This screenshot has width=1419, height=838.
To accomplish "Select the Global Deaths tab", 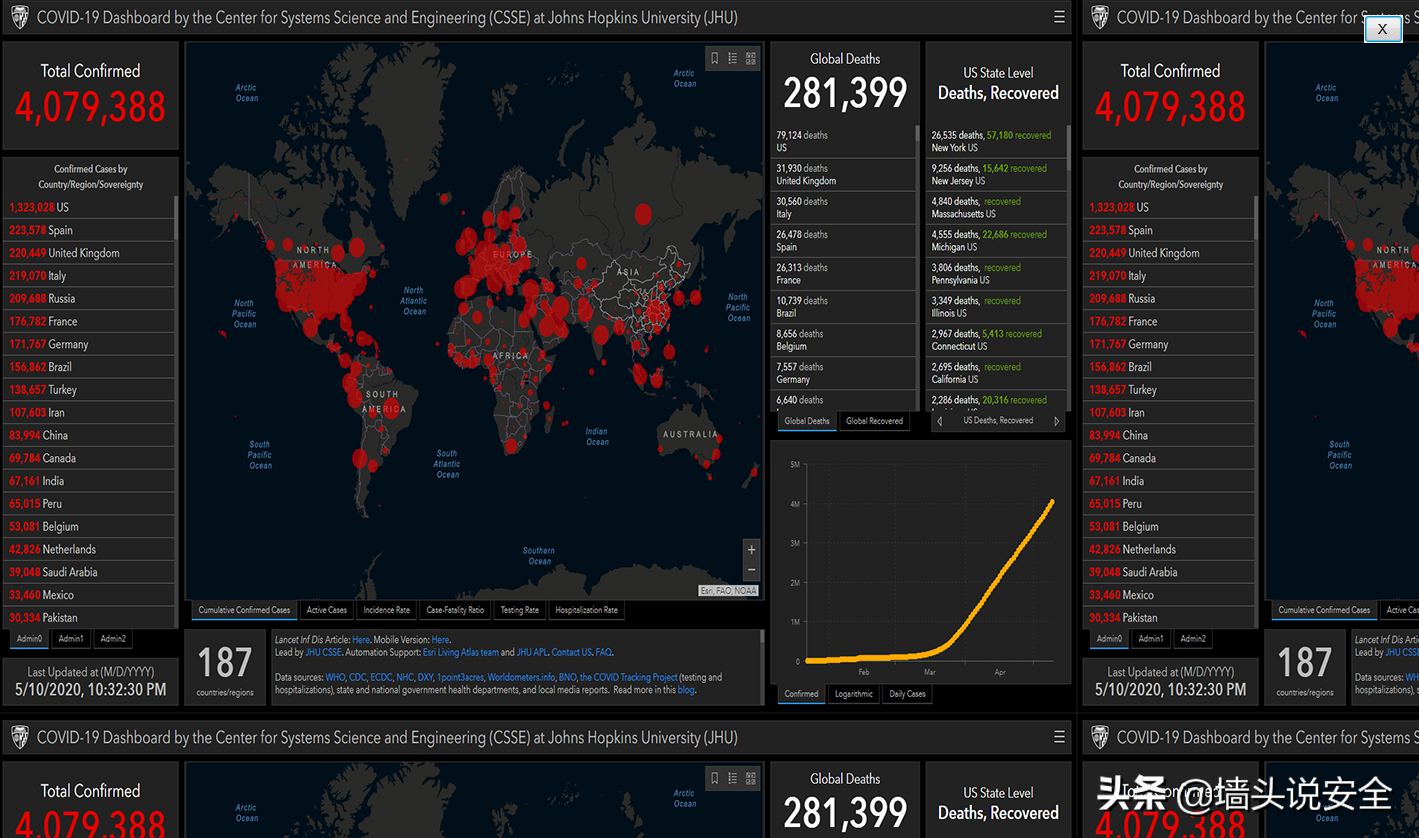I will pos(807,421).
